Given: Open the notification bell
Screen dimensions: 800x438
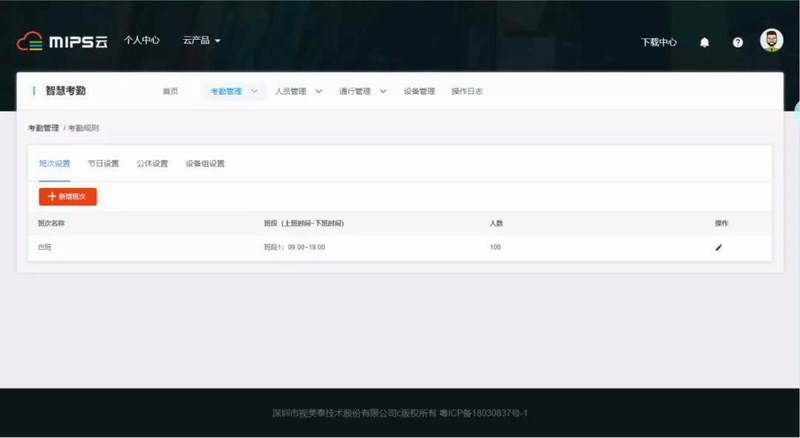Looking at the screenshot, I should pyautogui.click(x=704, y=42).
